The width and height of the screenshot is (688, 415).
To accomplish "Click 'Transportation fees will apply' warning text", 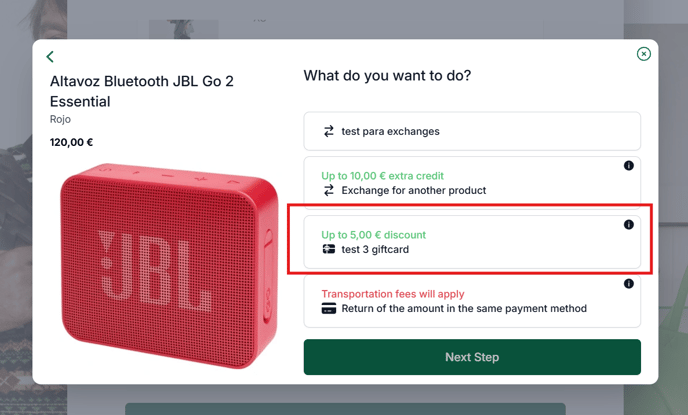I will (393, 294).
